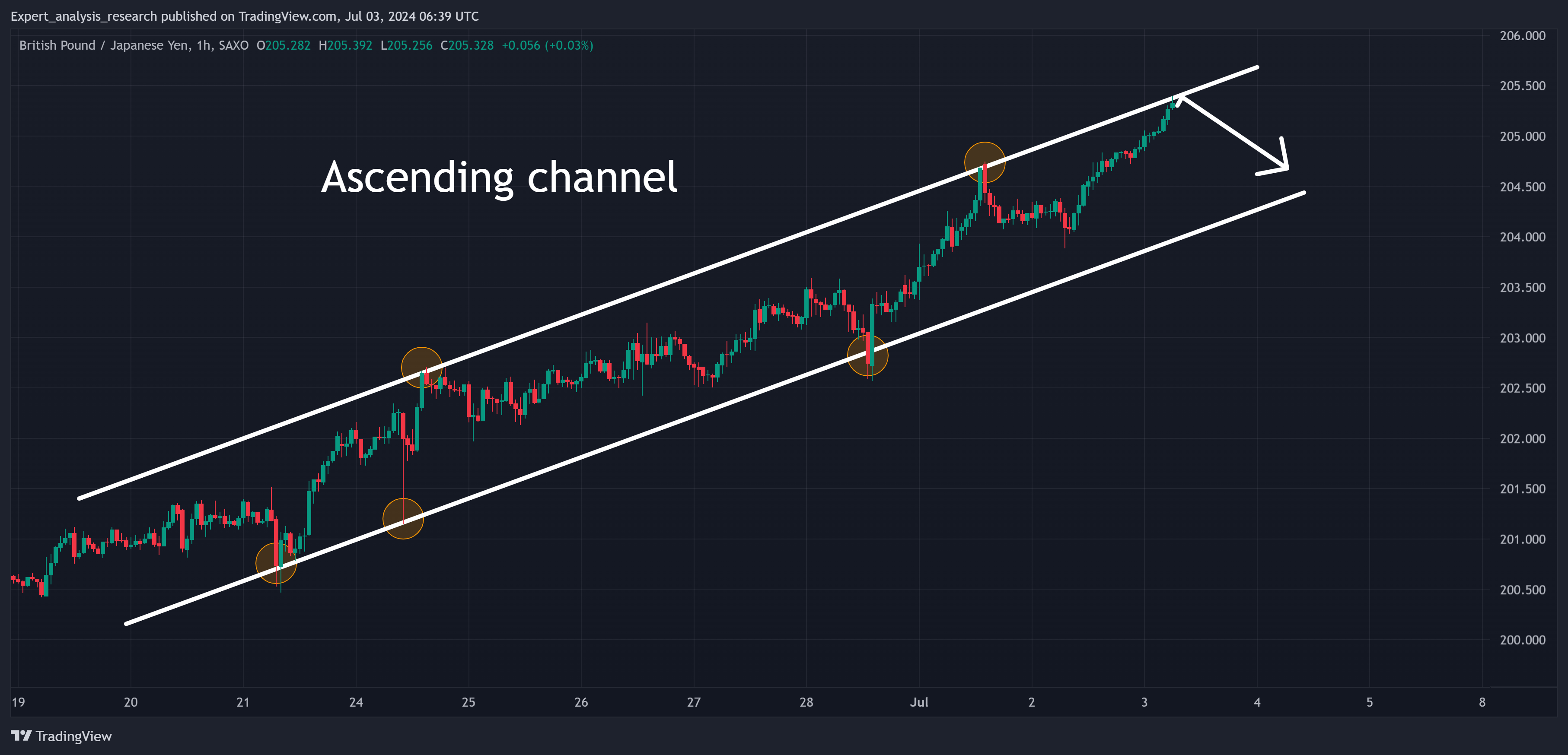1568x755 pixels.
Task: Click the close value C205.328
Action: 467,46
